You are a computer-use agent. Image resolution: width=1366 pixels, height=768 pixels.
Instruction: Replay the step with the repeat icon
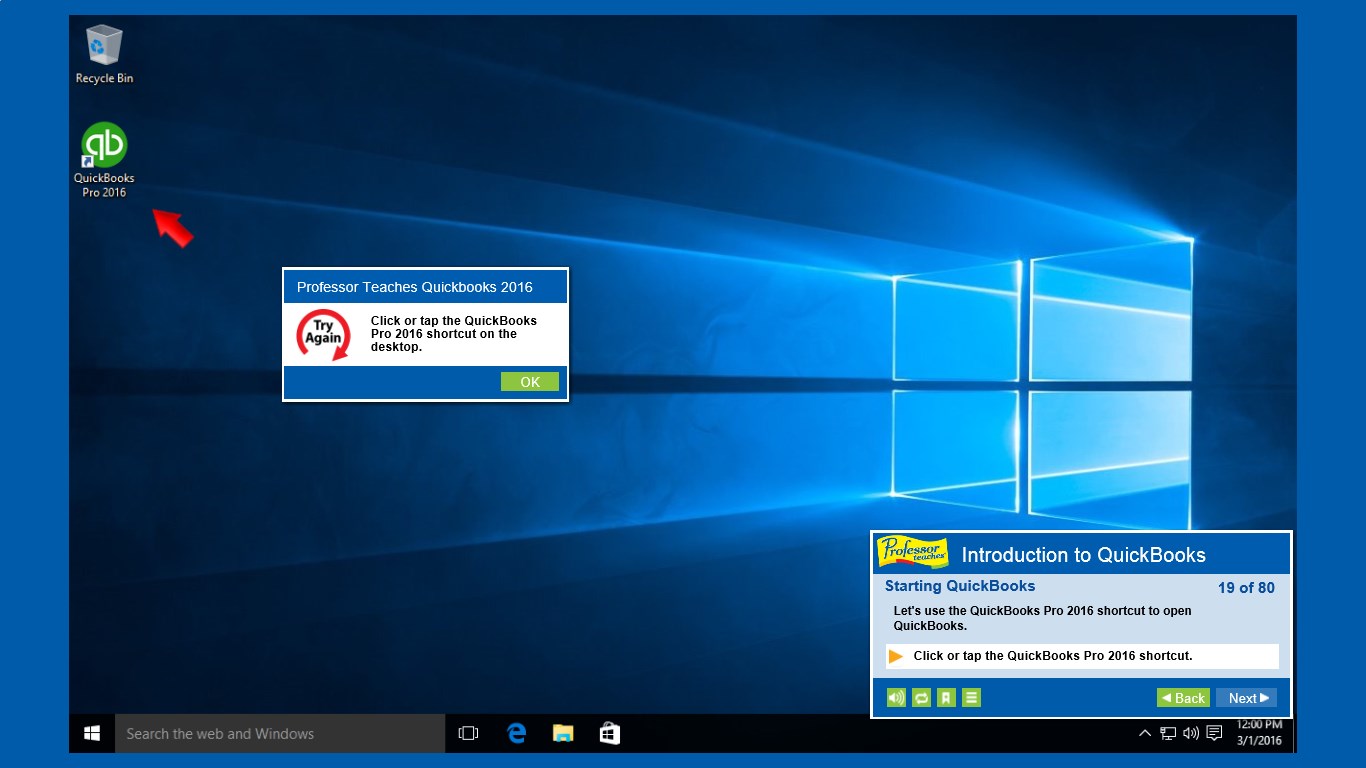point(921,698)
